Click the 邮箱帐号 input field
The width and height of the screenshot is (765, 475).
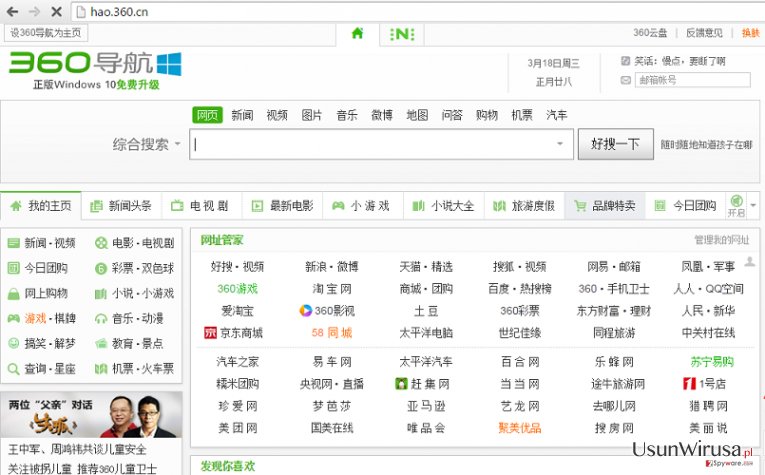click(x=692, y=80)
